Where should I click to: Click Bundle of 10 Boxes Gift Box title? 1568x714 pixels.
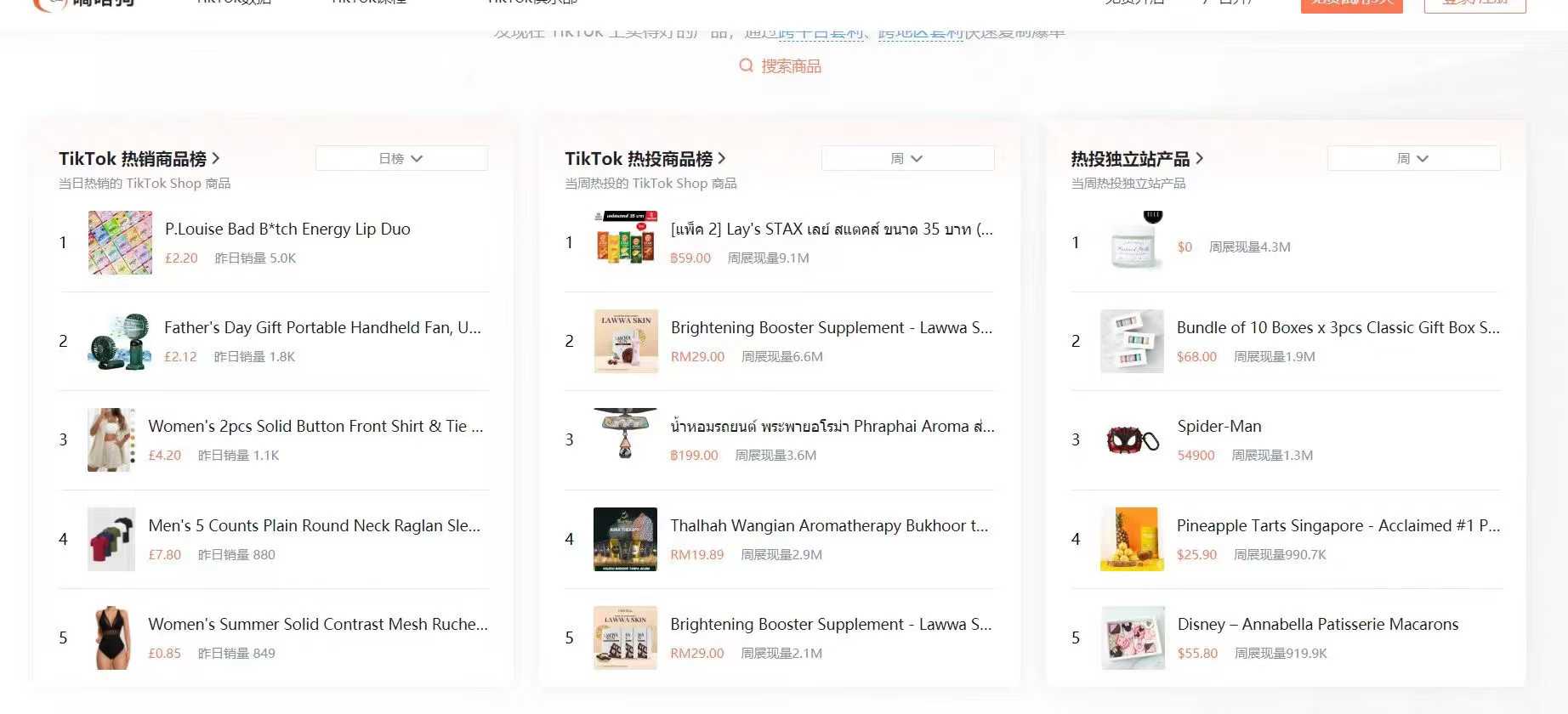click(1338, 328)
